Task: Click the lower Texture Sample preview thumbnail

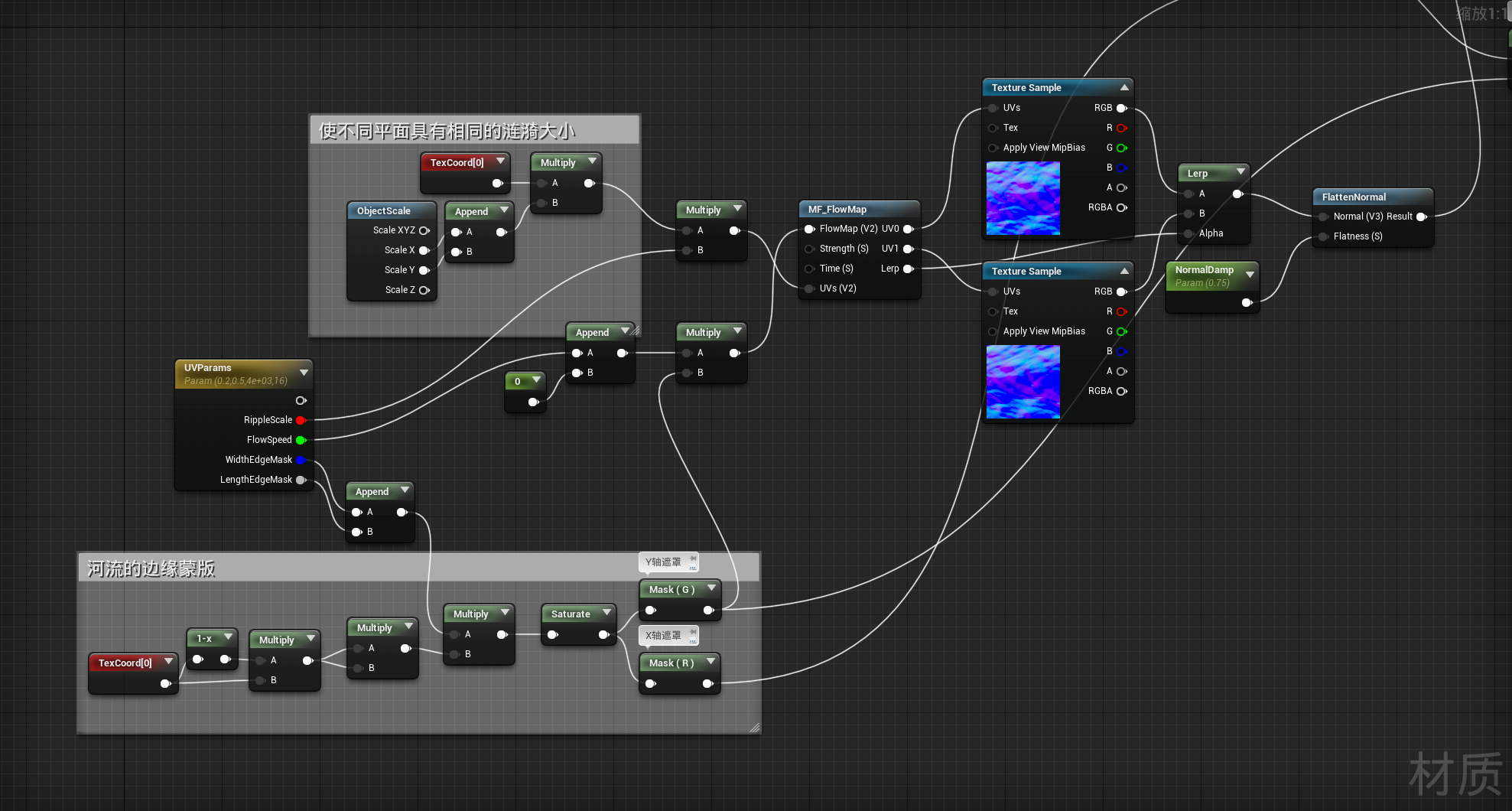Action: coord(1023,382)
